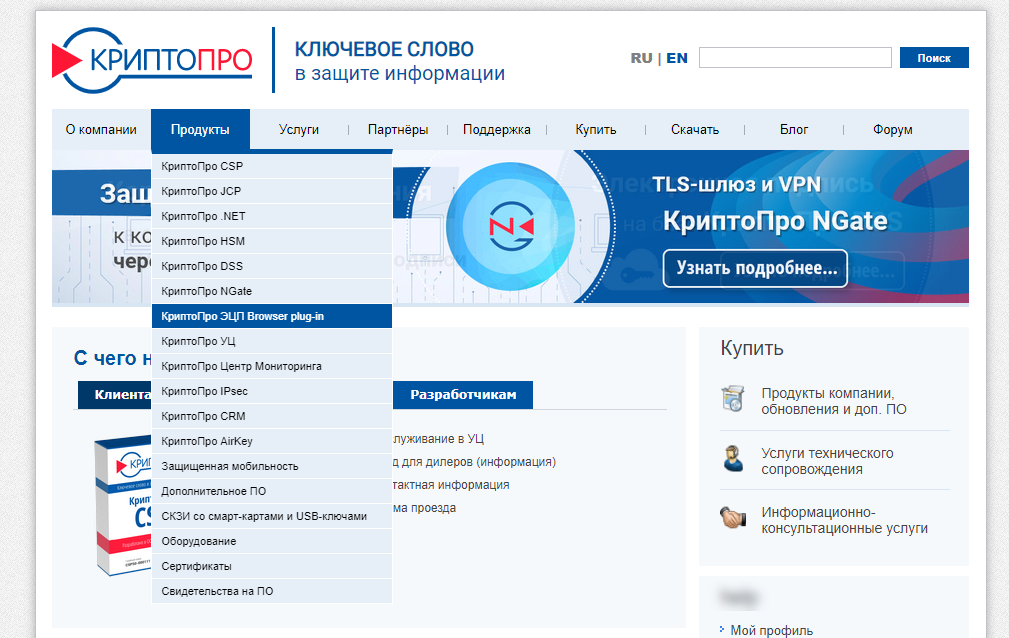Click the КриптоПро NGate banner heading

(775, 221)
